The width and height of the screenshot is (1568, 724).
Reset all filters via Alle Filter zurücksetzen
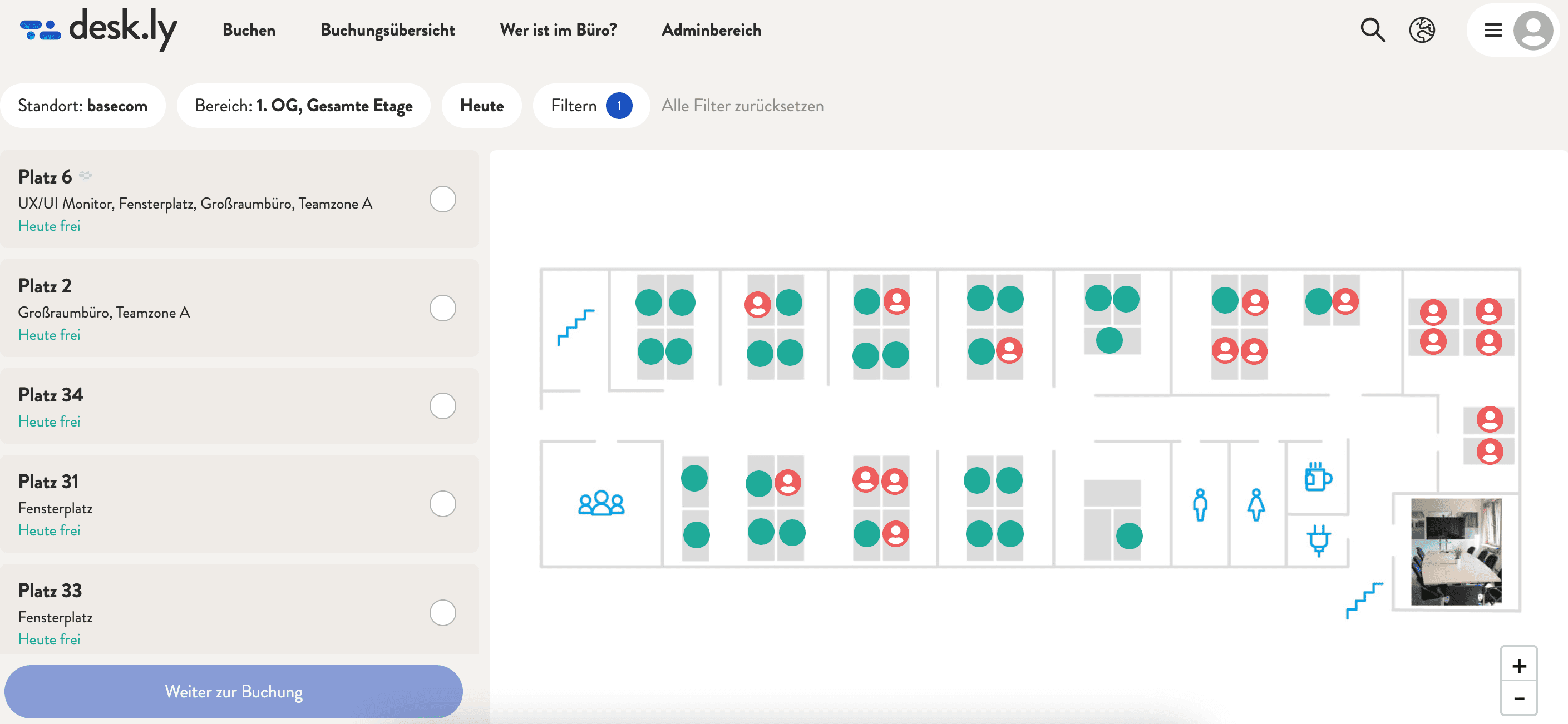tap(743, 105)
